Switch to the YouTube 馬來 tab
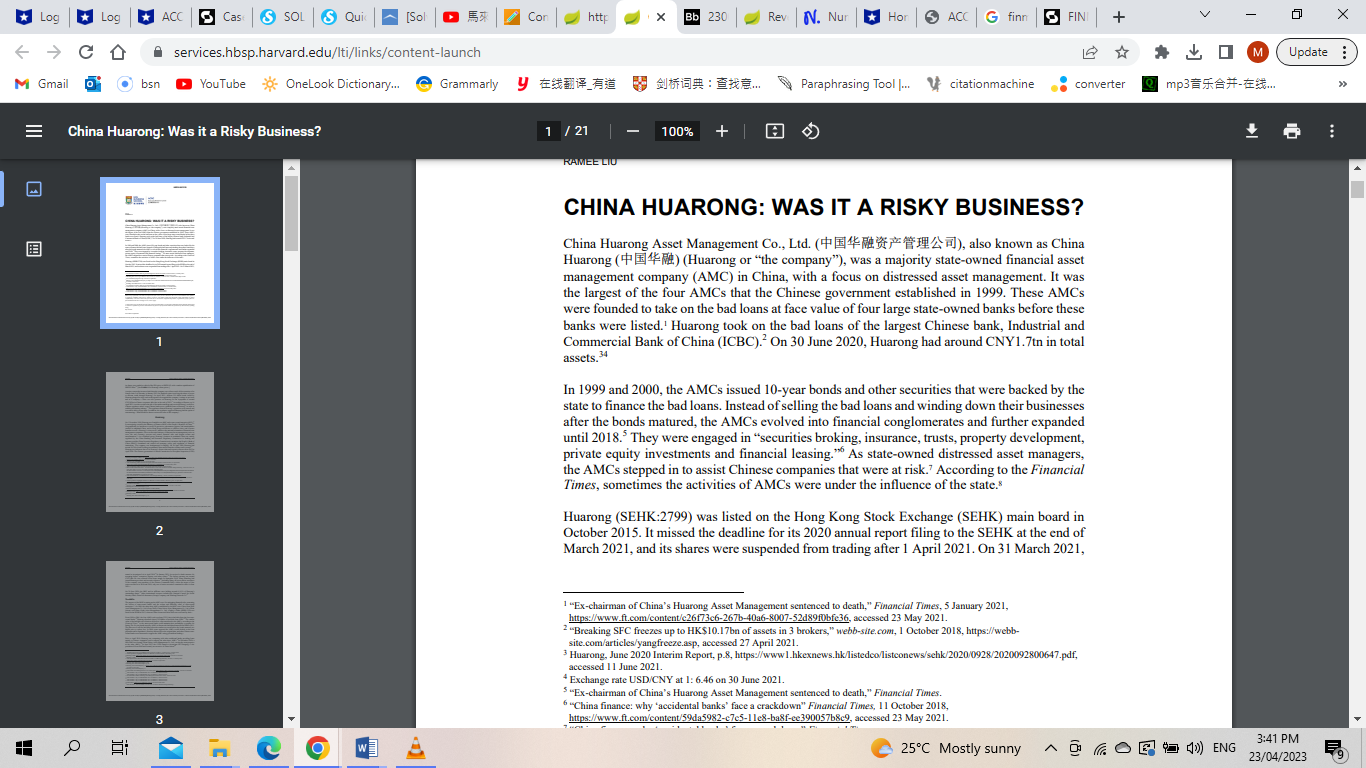The width and height of the screenshot is (1366, 768). click(x=463, y=17)
